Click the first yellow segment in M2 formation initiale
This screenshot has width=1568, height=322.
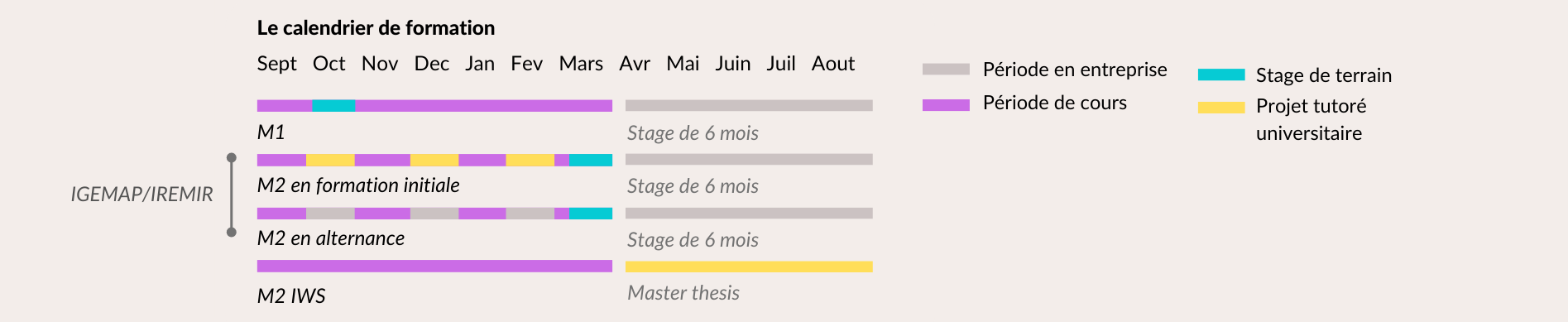tap(330, 160)
